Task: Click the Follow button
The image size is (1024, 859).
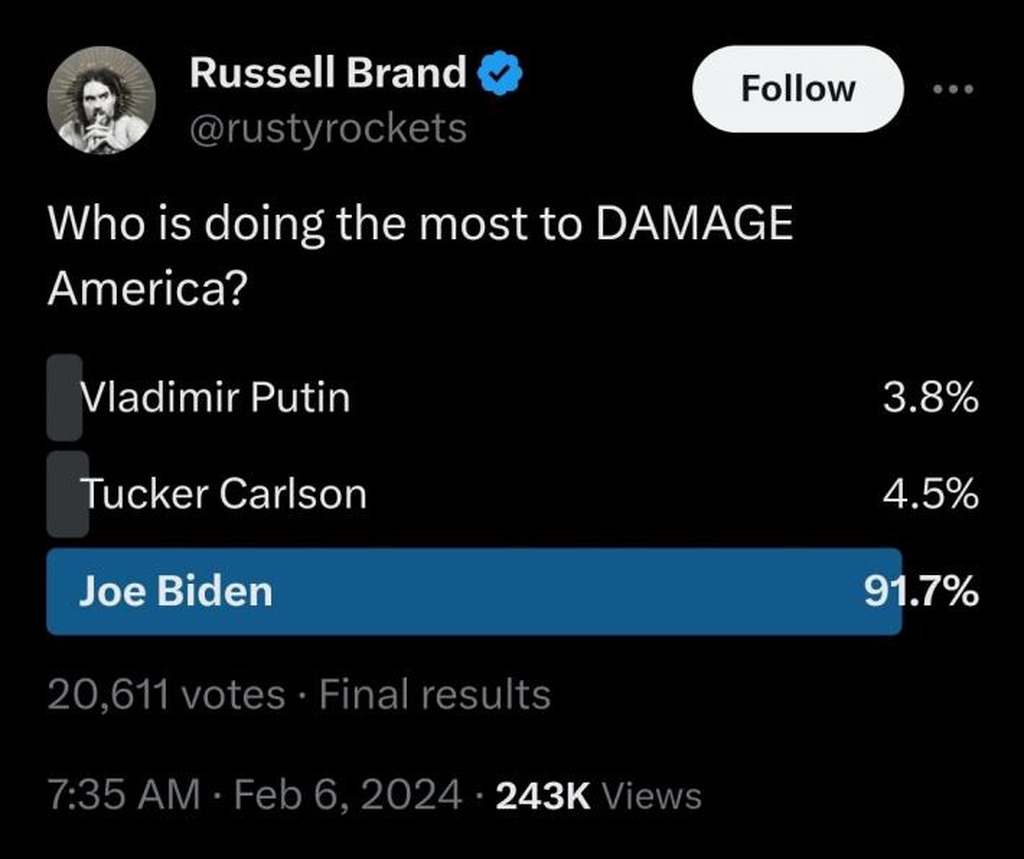Action: click(797, 89)
